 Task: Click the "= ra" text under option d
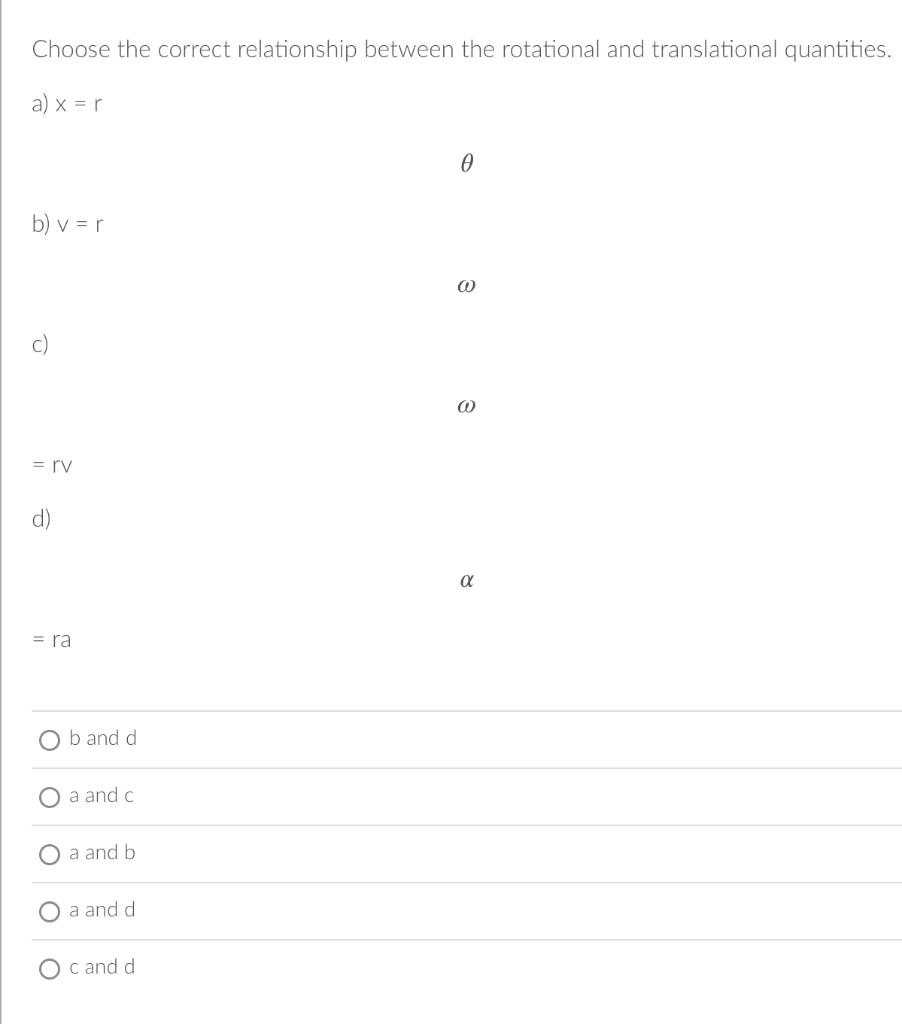pyautogui.click(x=52, y=640)
